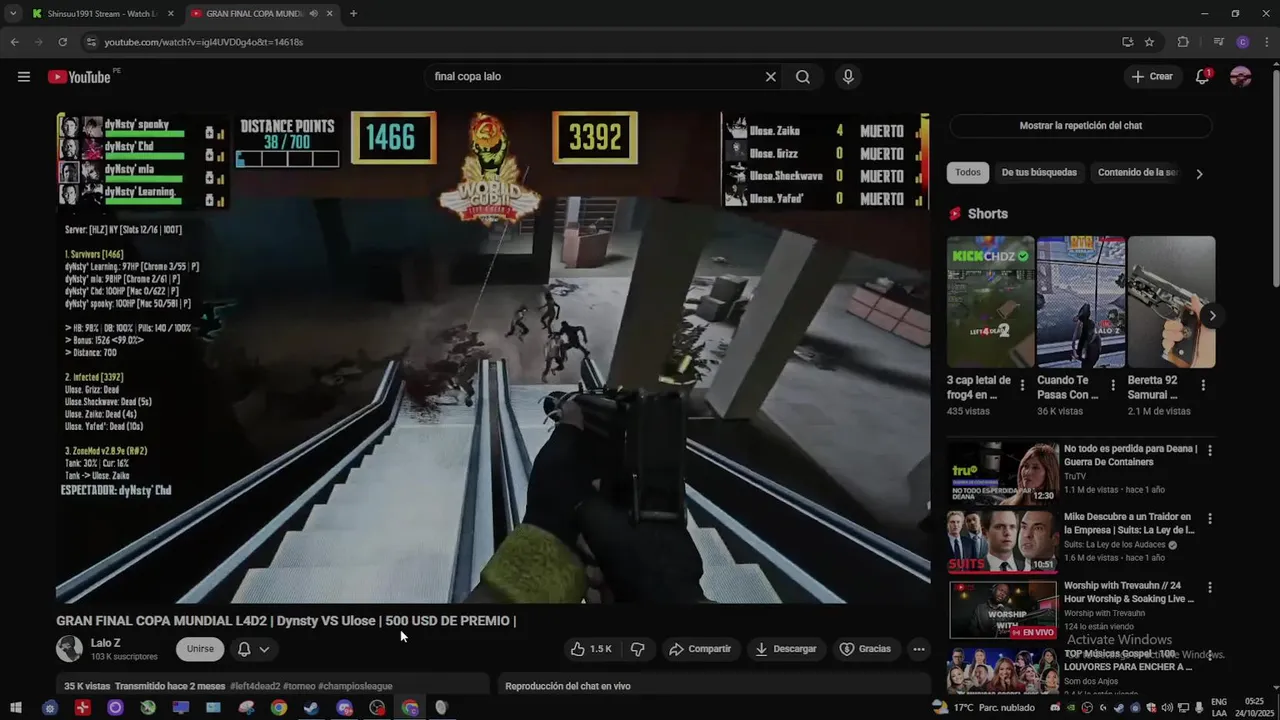Viewport: 1280px width, 720px height.
Task: Open Steam from the taskbar
Action: [312, 708]
